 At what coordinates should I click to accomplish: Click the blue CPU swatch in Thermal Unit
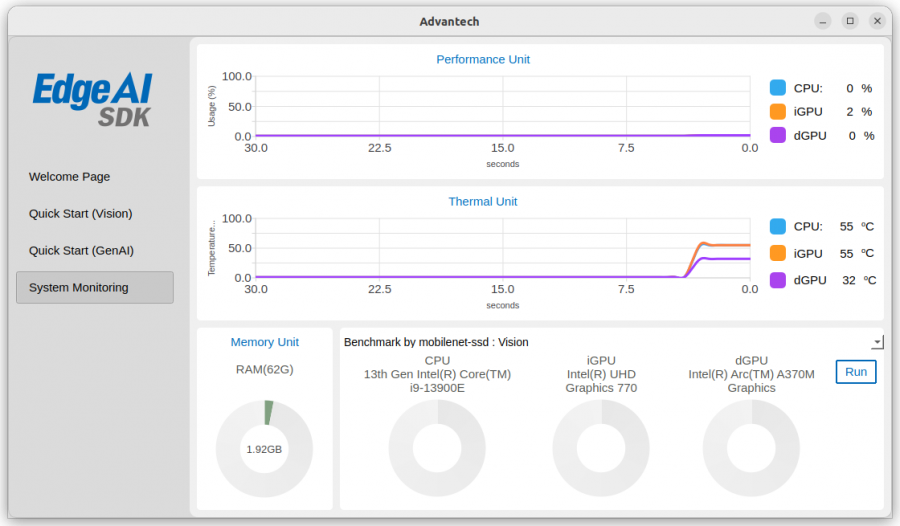(778, 226)
